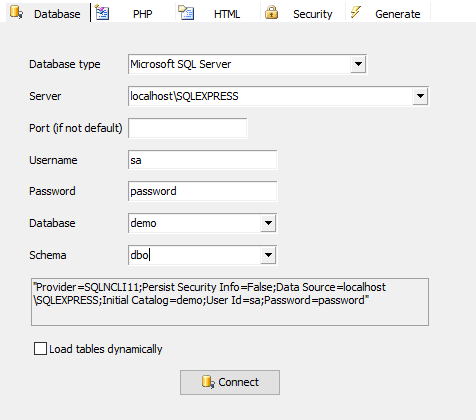Open the HTML tab
The height and width of the screenshot is (420, 476).
pos(218,13)
